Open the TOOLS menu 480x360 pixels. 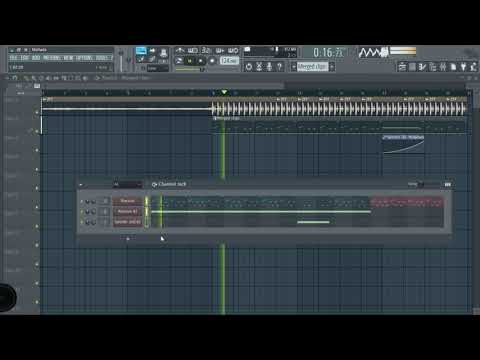coord(102,58)
